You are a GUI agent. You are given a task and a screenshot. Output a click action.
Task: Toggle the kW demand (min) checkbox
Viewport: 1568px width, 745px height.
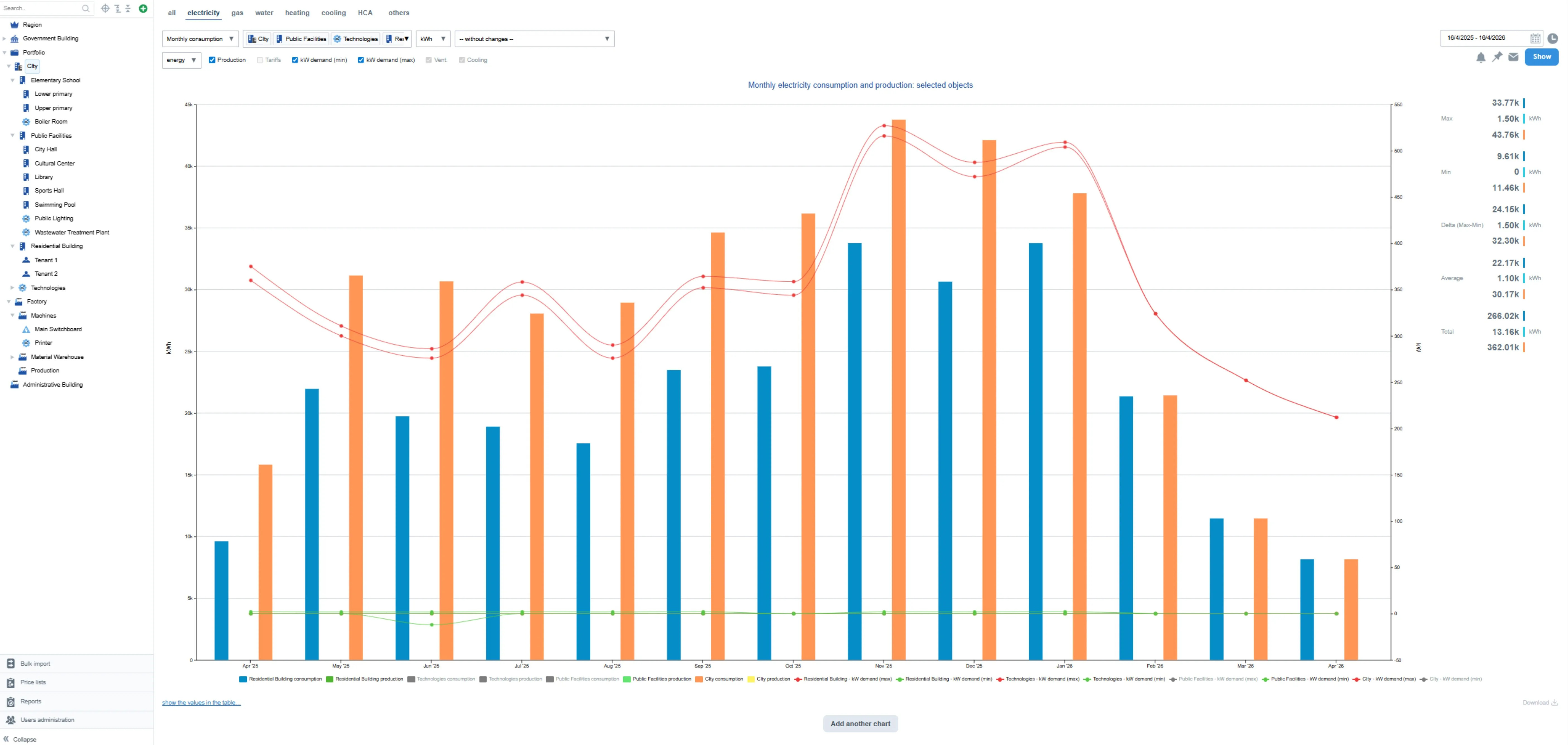coord(295,60)
